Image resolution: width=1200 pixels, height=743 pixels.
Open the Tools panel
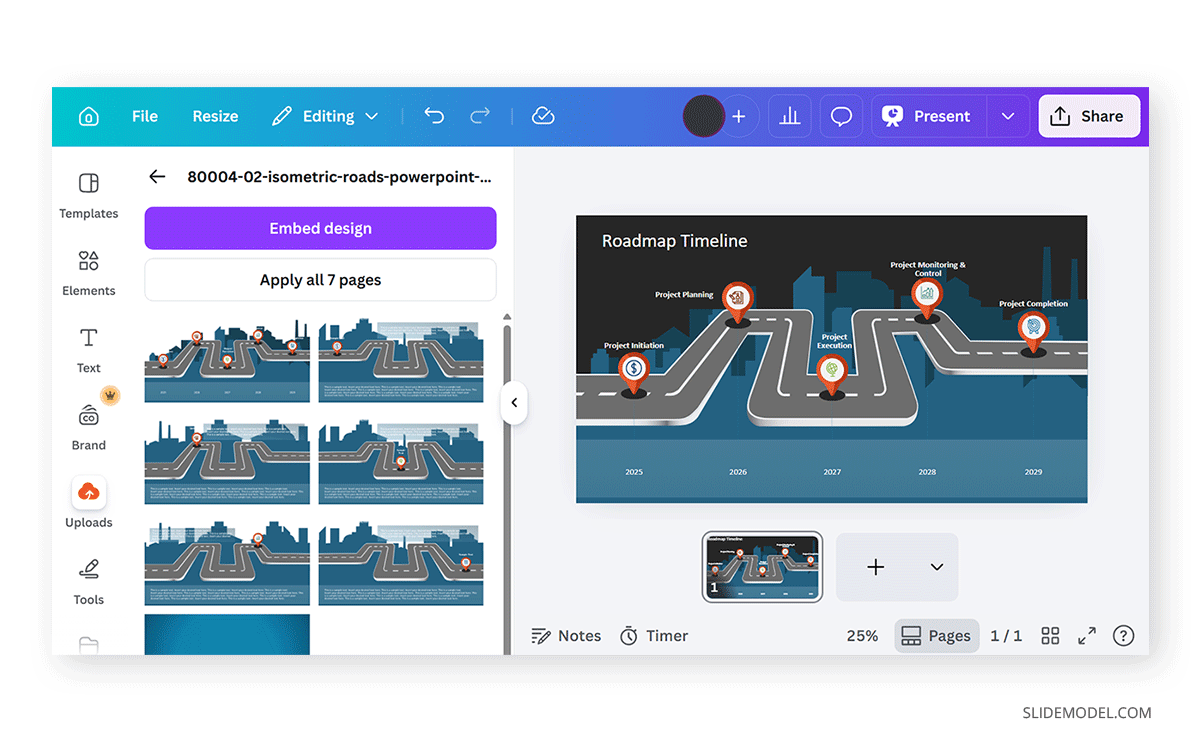coord(88,581)
